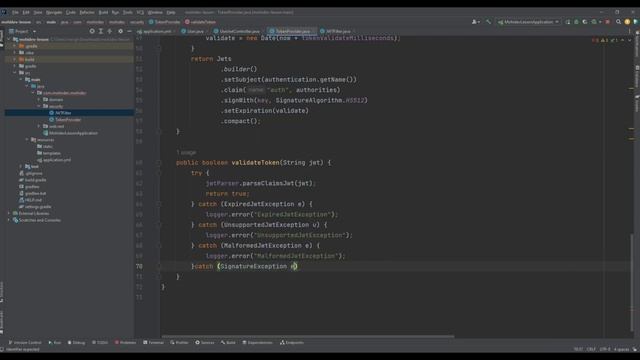The width and height of the screenshot is (640, 360).
Task: Open the Services tool window
Action: pyautogui.click(x=204, y=342)
